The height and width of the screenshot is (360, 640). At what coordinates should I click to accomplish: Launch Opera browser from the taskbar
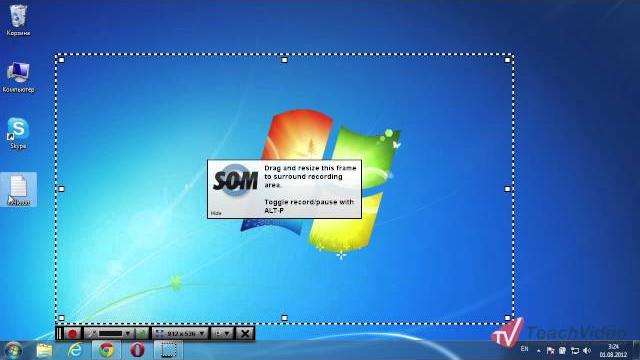point(138,350)
